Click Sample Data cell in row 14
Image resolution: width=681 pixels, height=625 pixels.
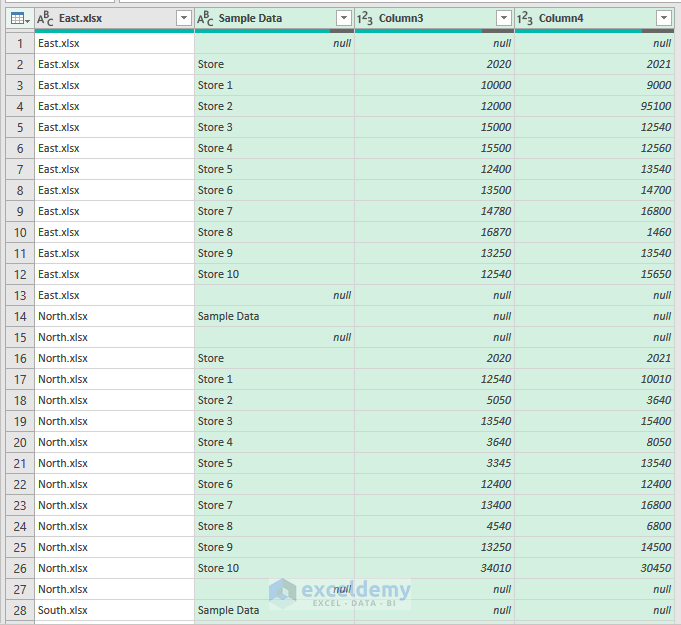click(274, 317)
